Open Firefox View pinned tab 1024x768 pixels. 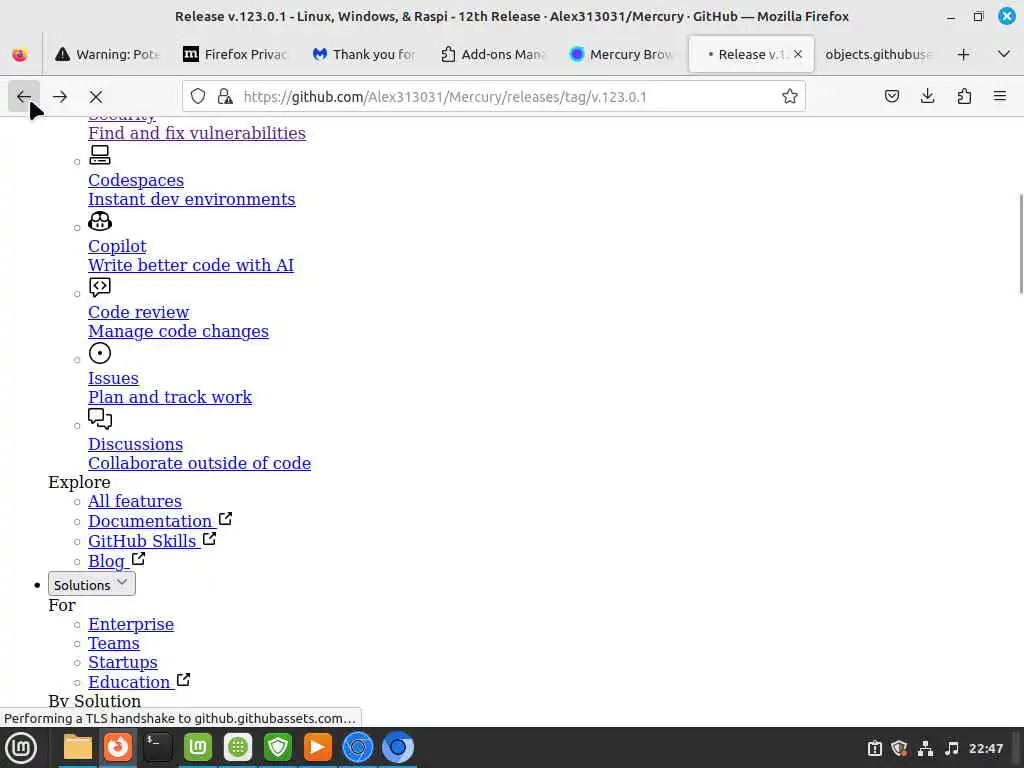click(x=20, y=54)
